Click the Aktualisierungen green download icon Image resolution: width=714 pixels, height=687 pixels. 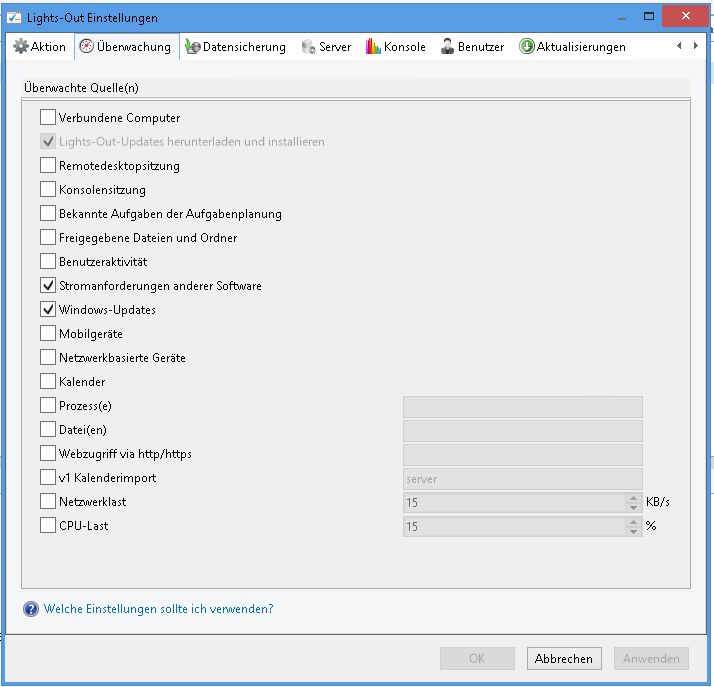tap(527, 47)
